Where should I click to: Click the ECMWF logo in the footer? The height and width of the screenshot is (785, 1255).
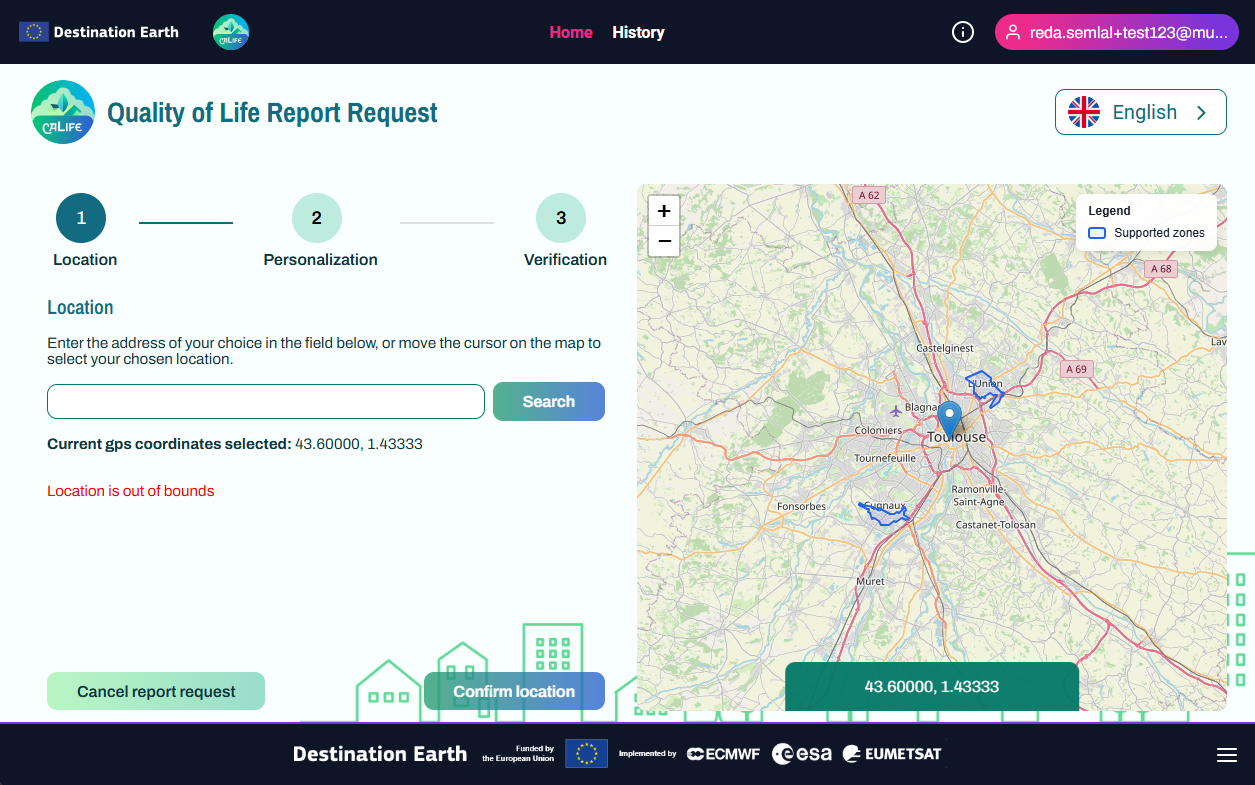tap(723, 754)
